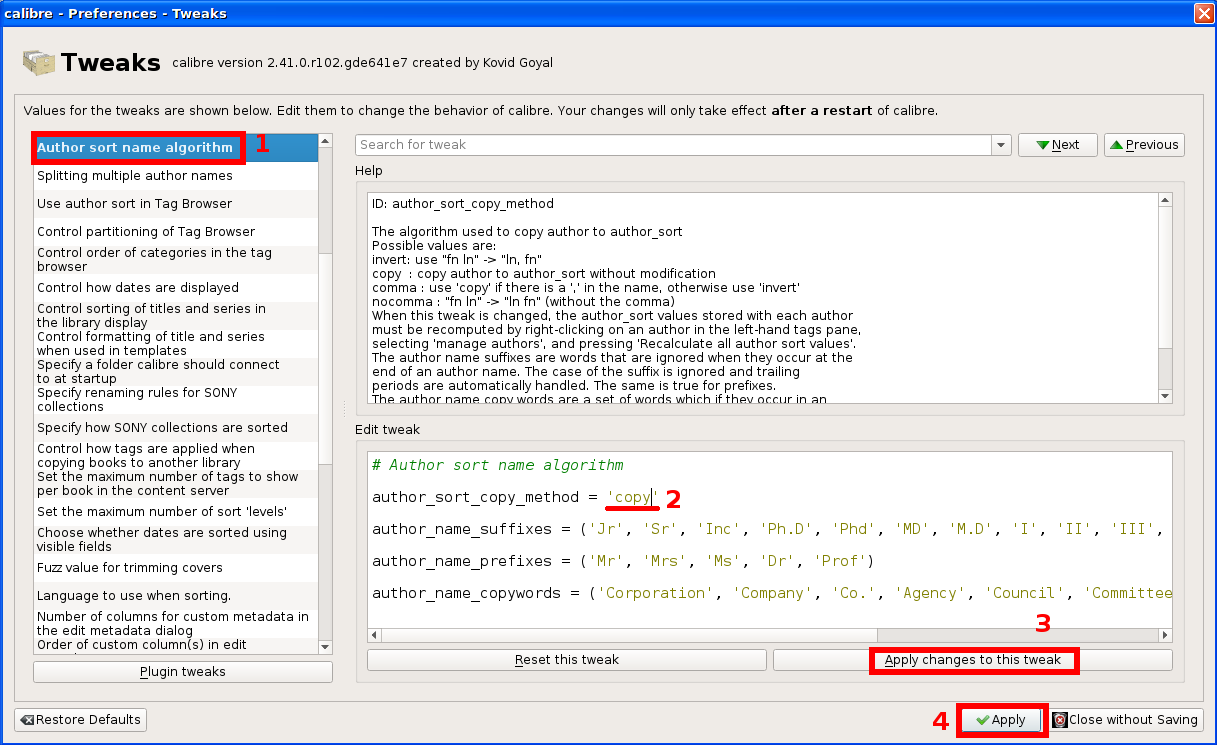Click author_name_copywords line in editor
Viewport: 1217px width, 745px height.
click(770, 593)
